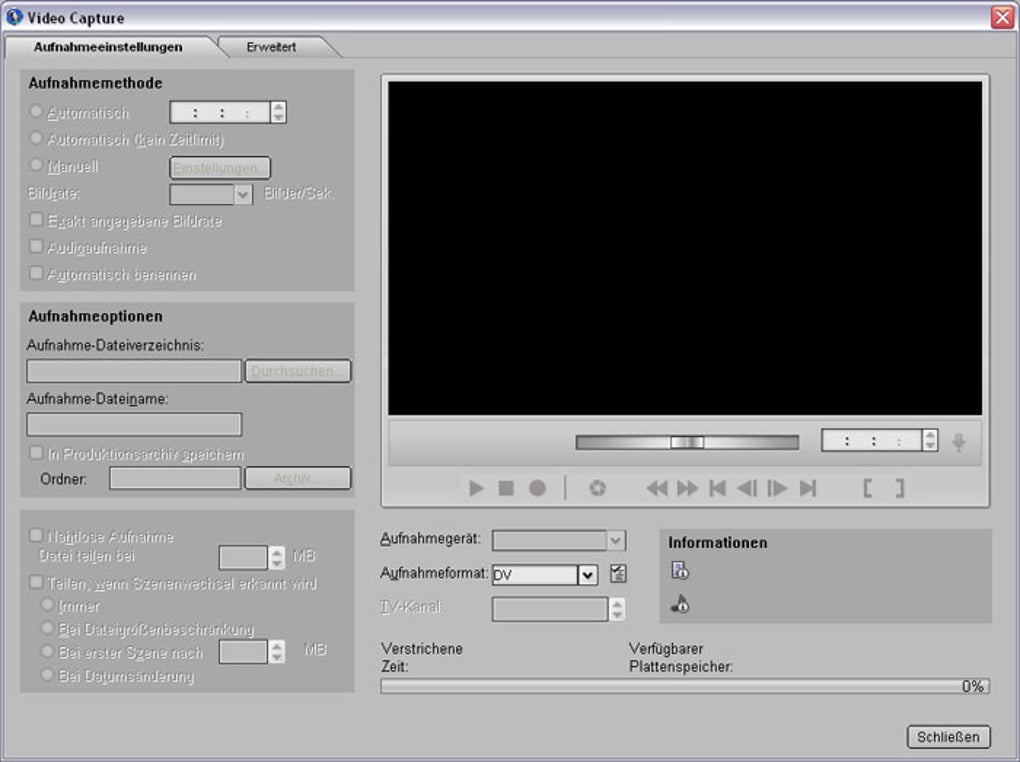This screenshot has width=1020, height=762.
Task: Open the Aufnahmegerät dropdown
Action: click(614, 540)
